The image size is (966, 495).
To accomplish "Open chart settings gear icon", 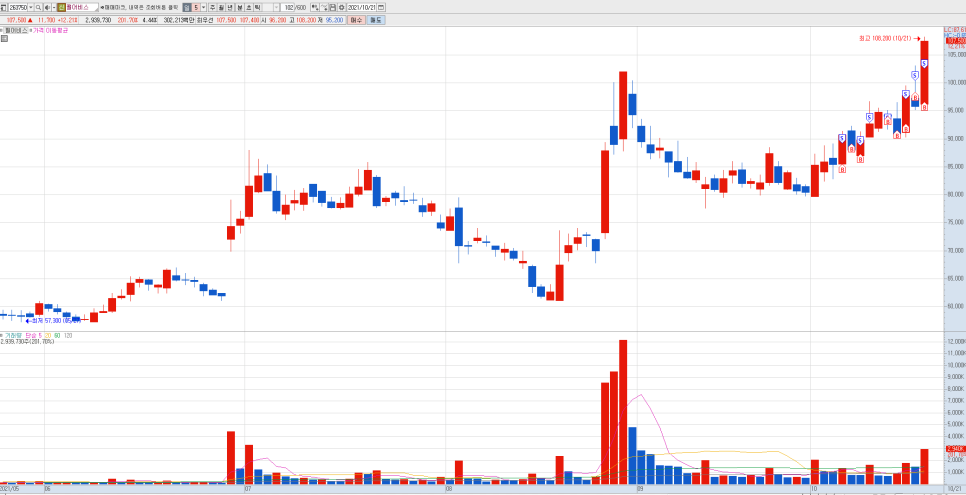I will coord(341,7).
